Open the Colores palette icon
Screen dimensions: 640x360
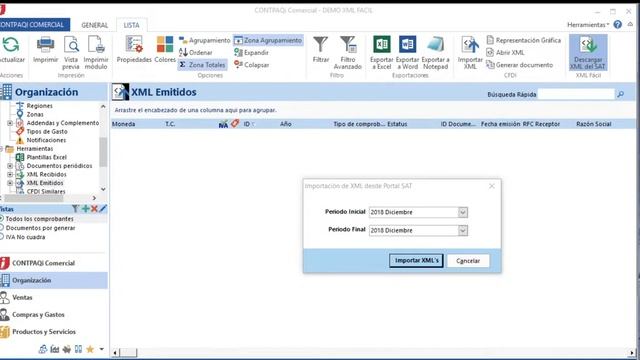click(x=164, y=45)
